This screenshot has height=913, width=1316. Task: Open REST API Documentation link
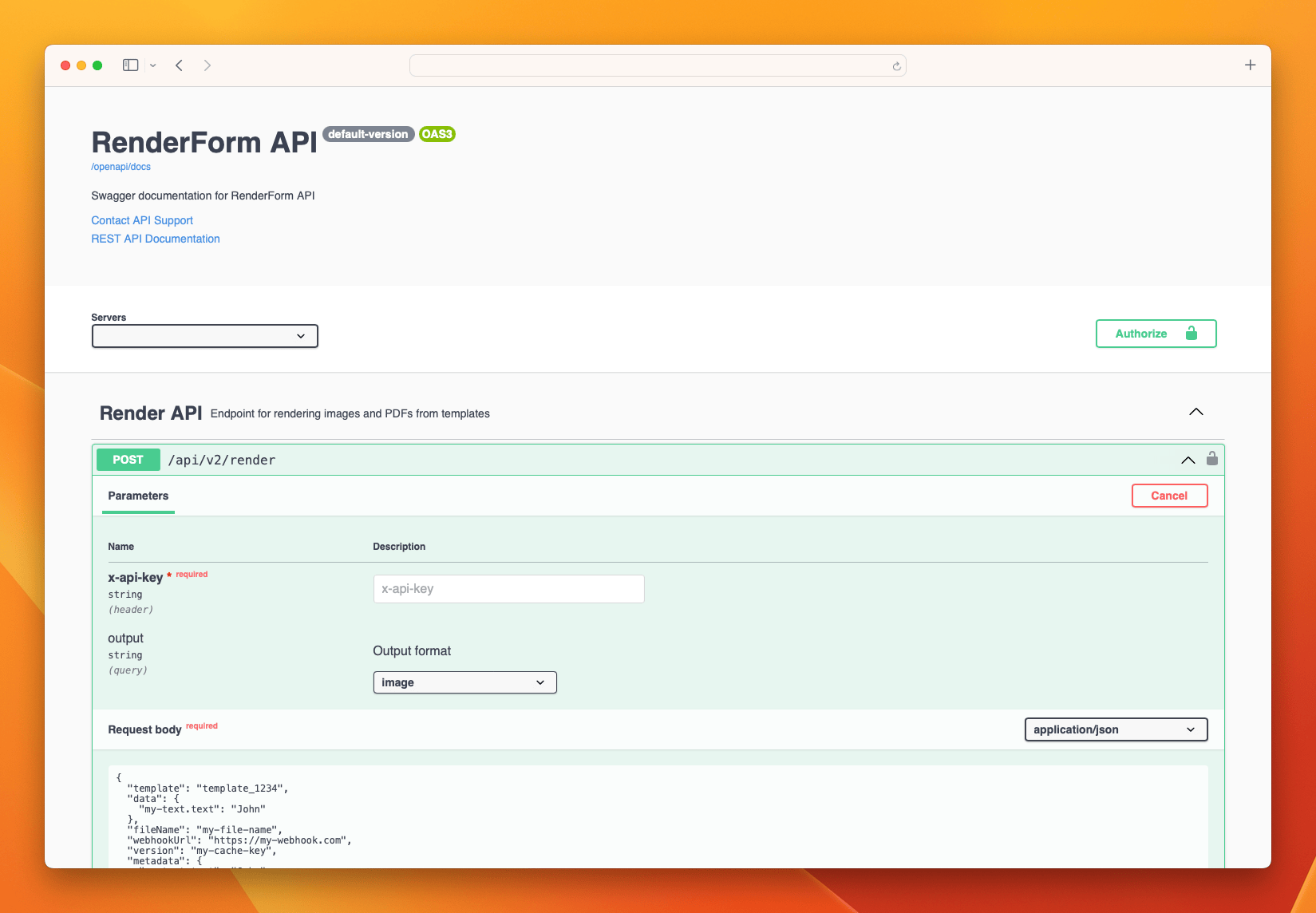pyautogui.click(x=156, y=239)
